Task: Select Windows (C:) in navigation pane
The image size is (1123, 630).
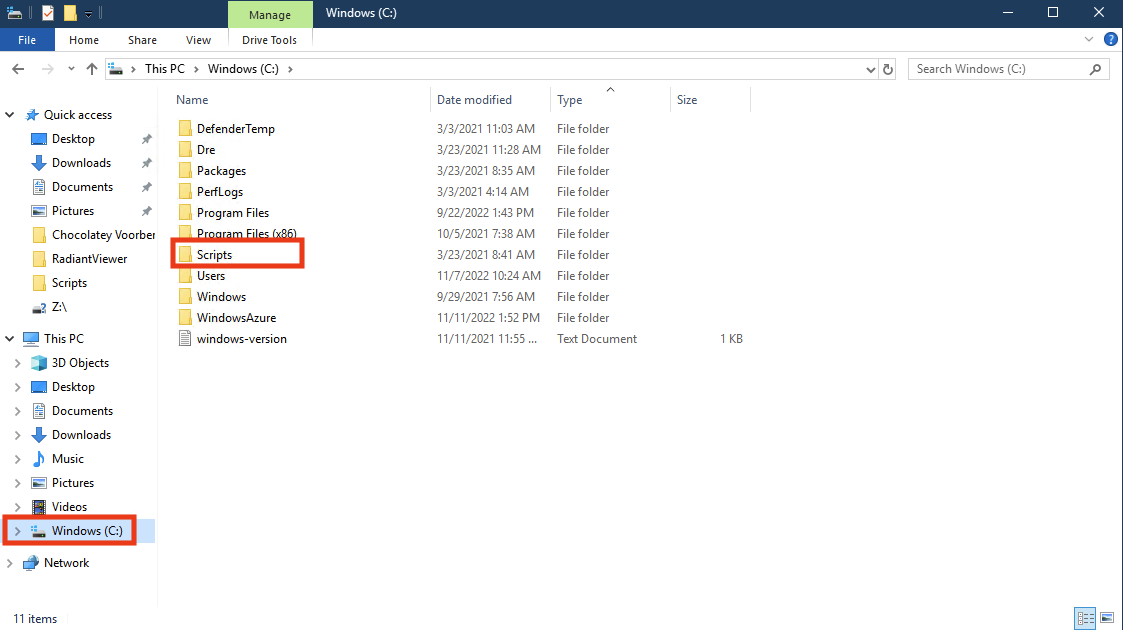Action: (x=87, y=530)
